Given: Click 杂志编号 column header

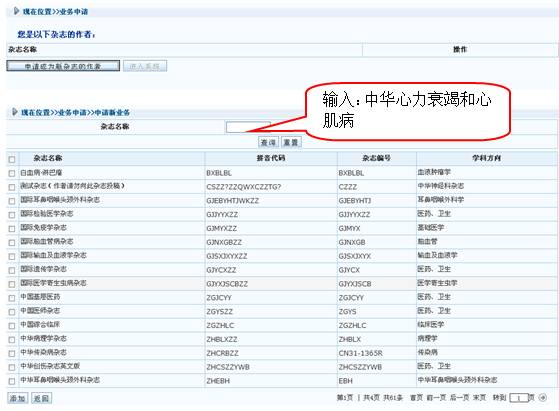Looking at the screenshot, I should pyautogui.click(x=376, y=158).
